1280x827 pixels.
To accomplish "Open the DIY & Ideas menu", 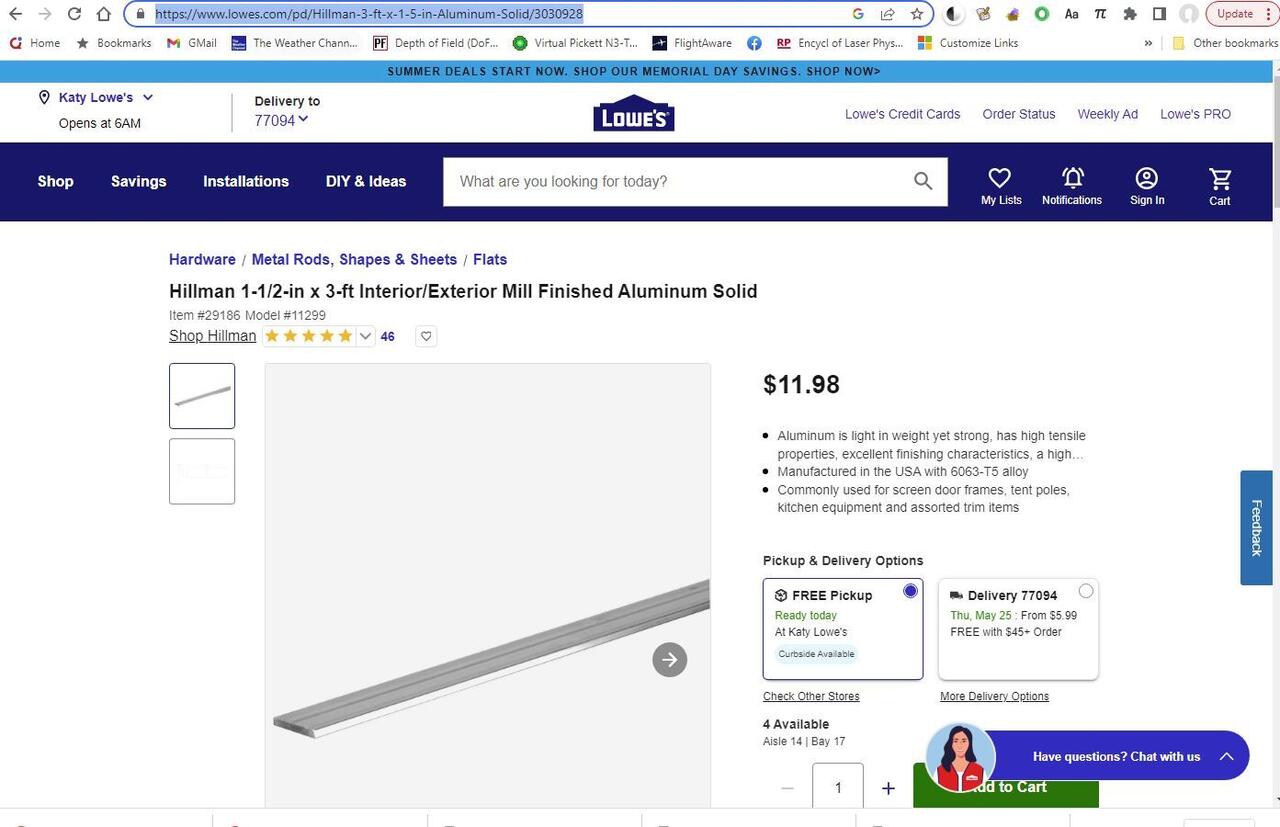I will click(x=366, y=181).
